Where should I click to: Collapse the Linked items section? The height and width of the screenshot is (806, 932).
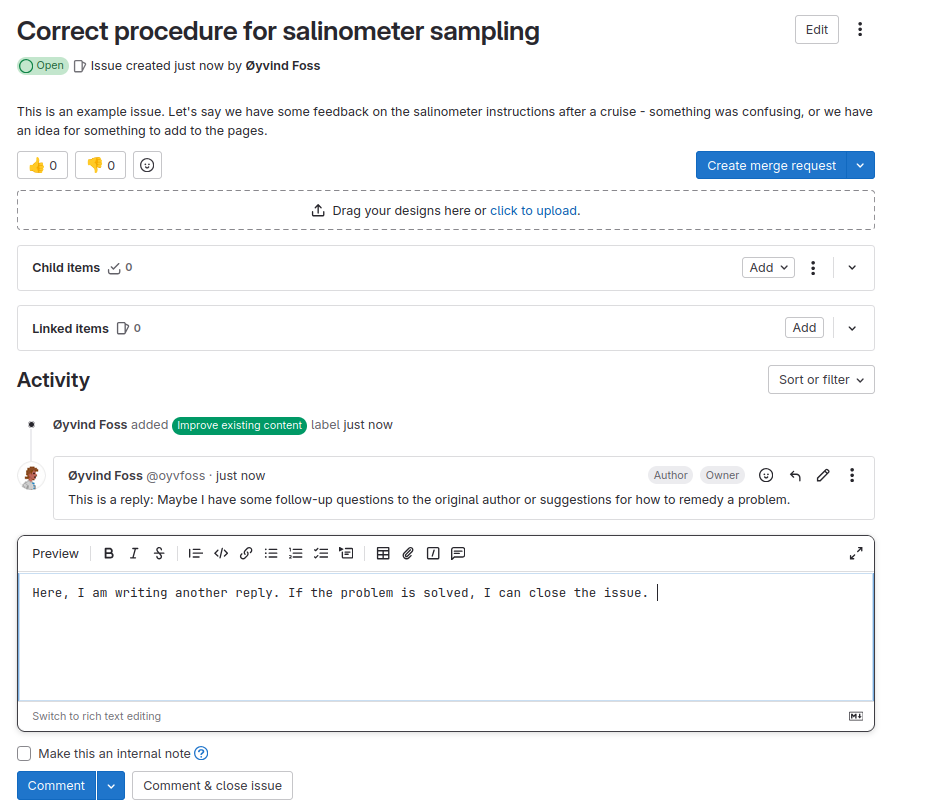(852, 328)
